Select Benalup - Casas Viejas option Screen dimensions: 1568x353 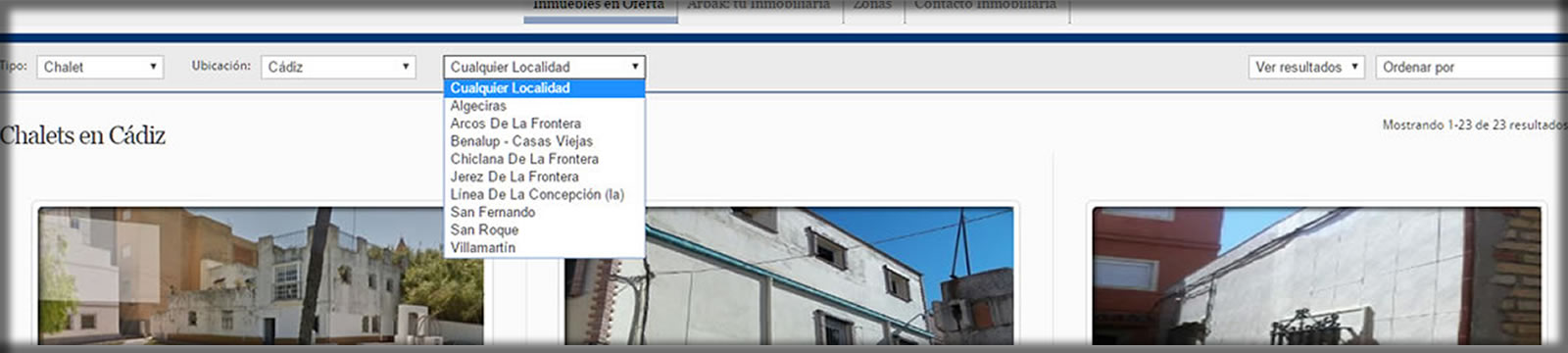[544, 141]
